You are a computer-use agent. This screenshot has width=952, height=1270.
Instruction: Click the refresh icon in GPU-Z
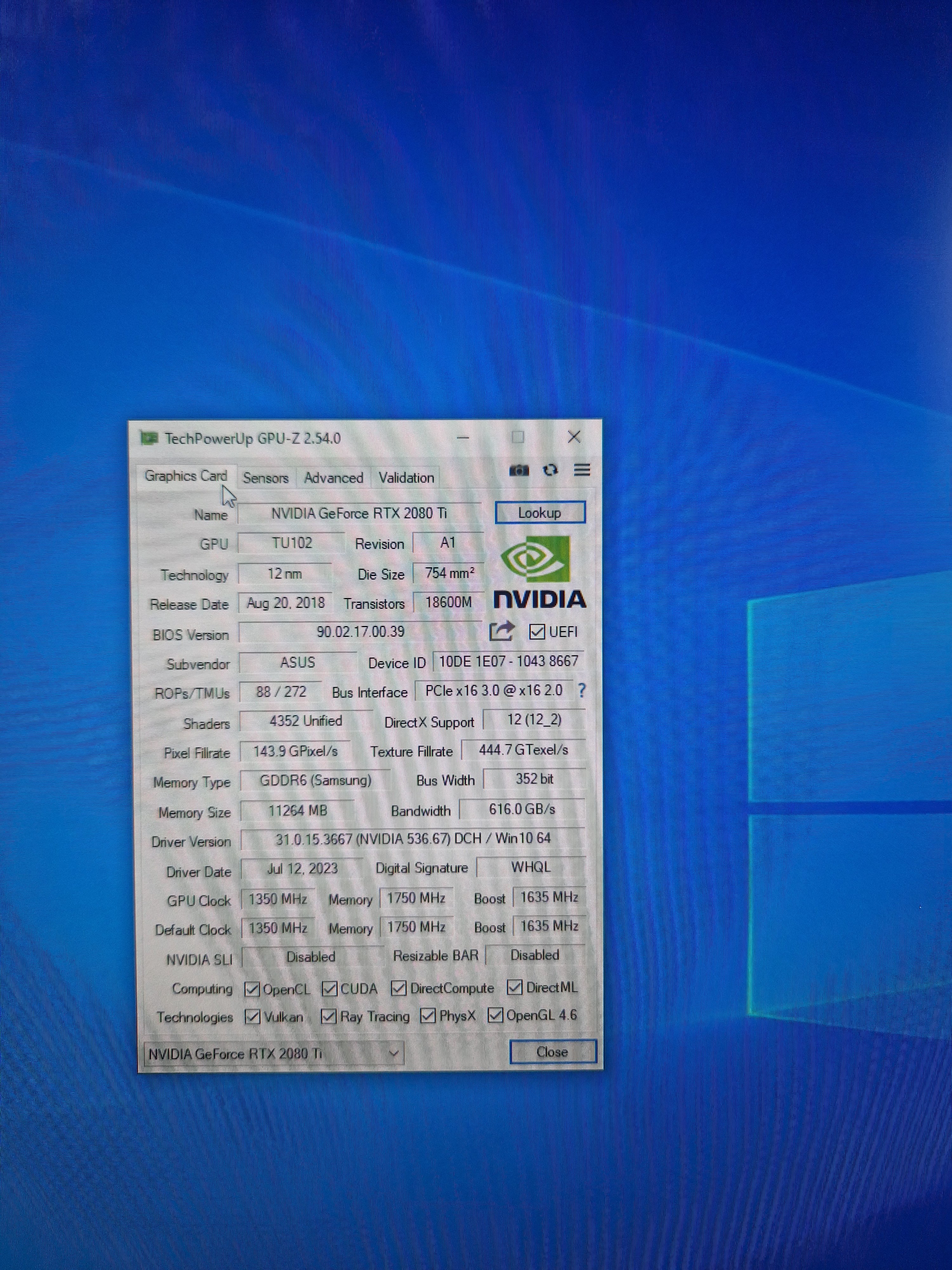click(550, 470)
